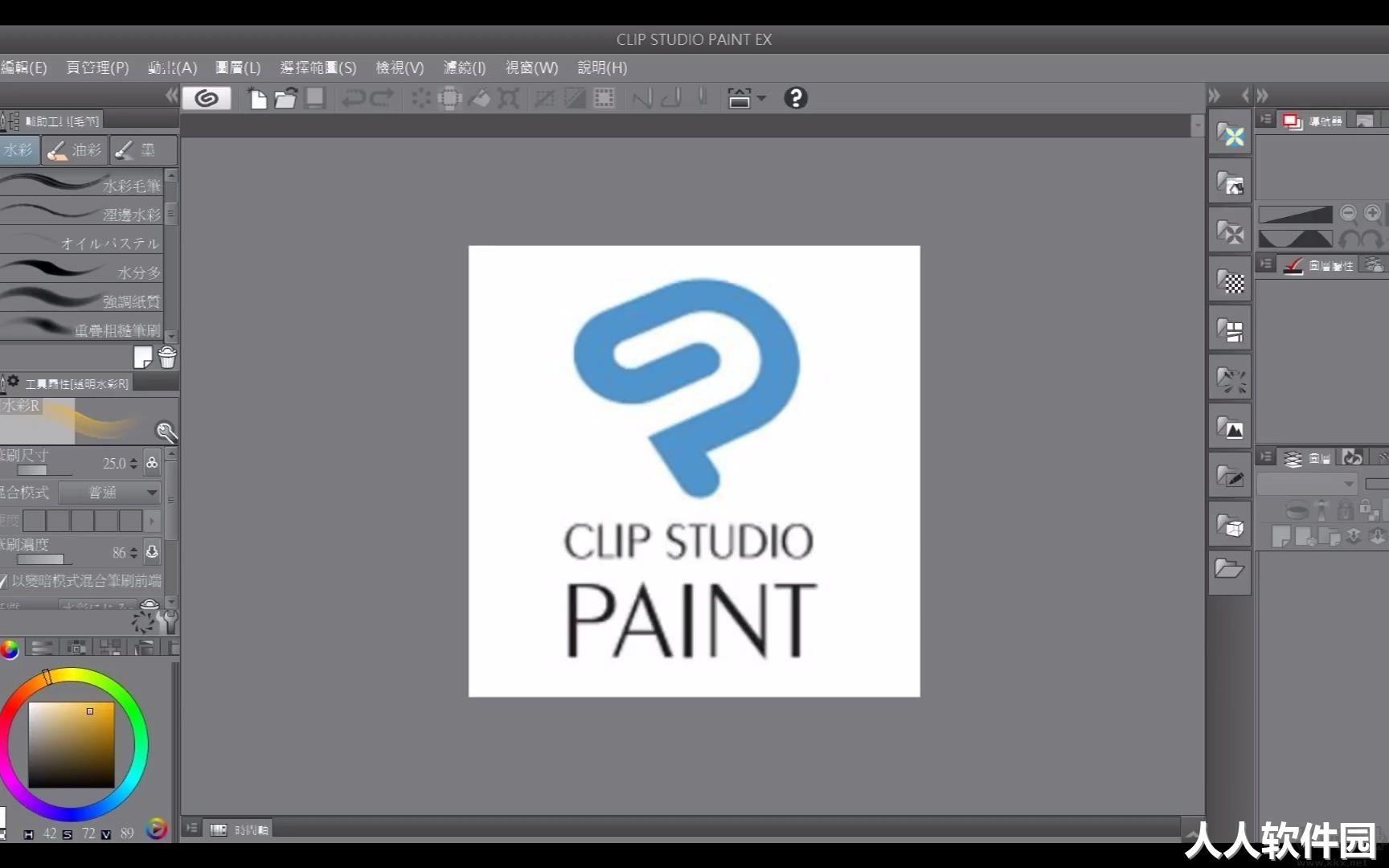The image size is (1389, 868).
Task: Open the 選擇範圍(S) menu
Action: pos(318,68)
